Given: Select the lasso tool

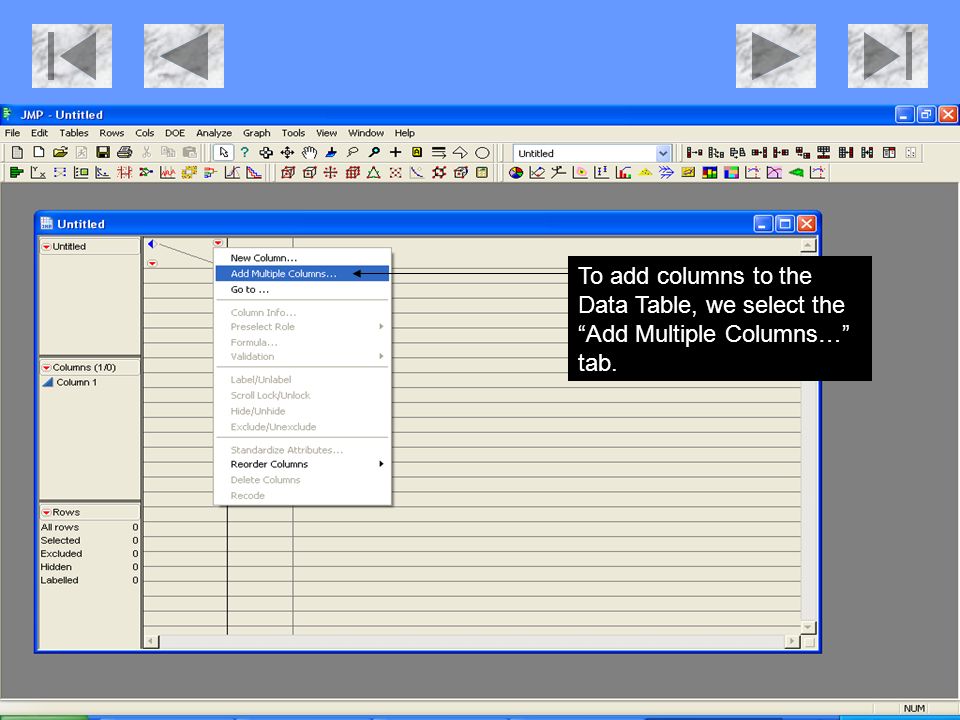Looking at the screenshot, I should coord(352,152).
